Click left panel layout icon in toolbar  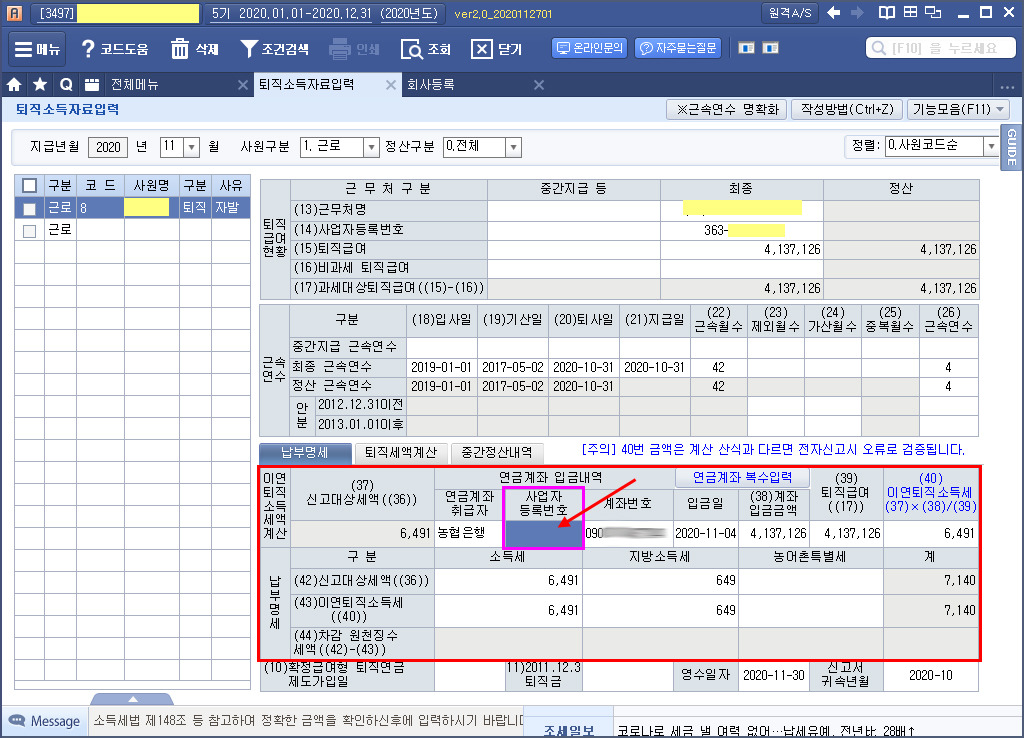point(746,48)
